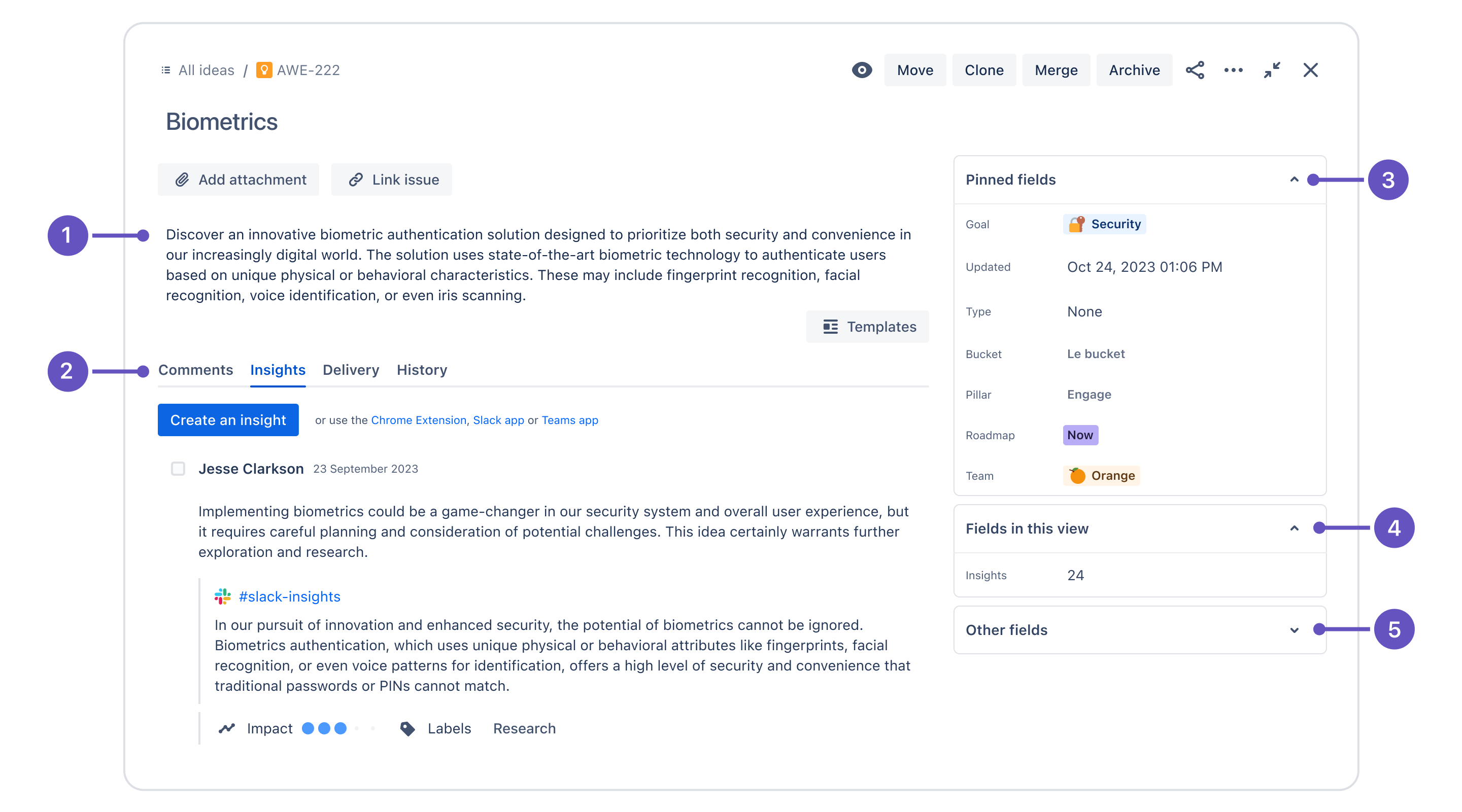Open the more options ellipsis menu
This screenshot has width=1462, height=812.
coord(1233,70)
